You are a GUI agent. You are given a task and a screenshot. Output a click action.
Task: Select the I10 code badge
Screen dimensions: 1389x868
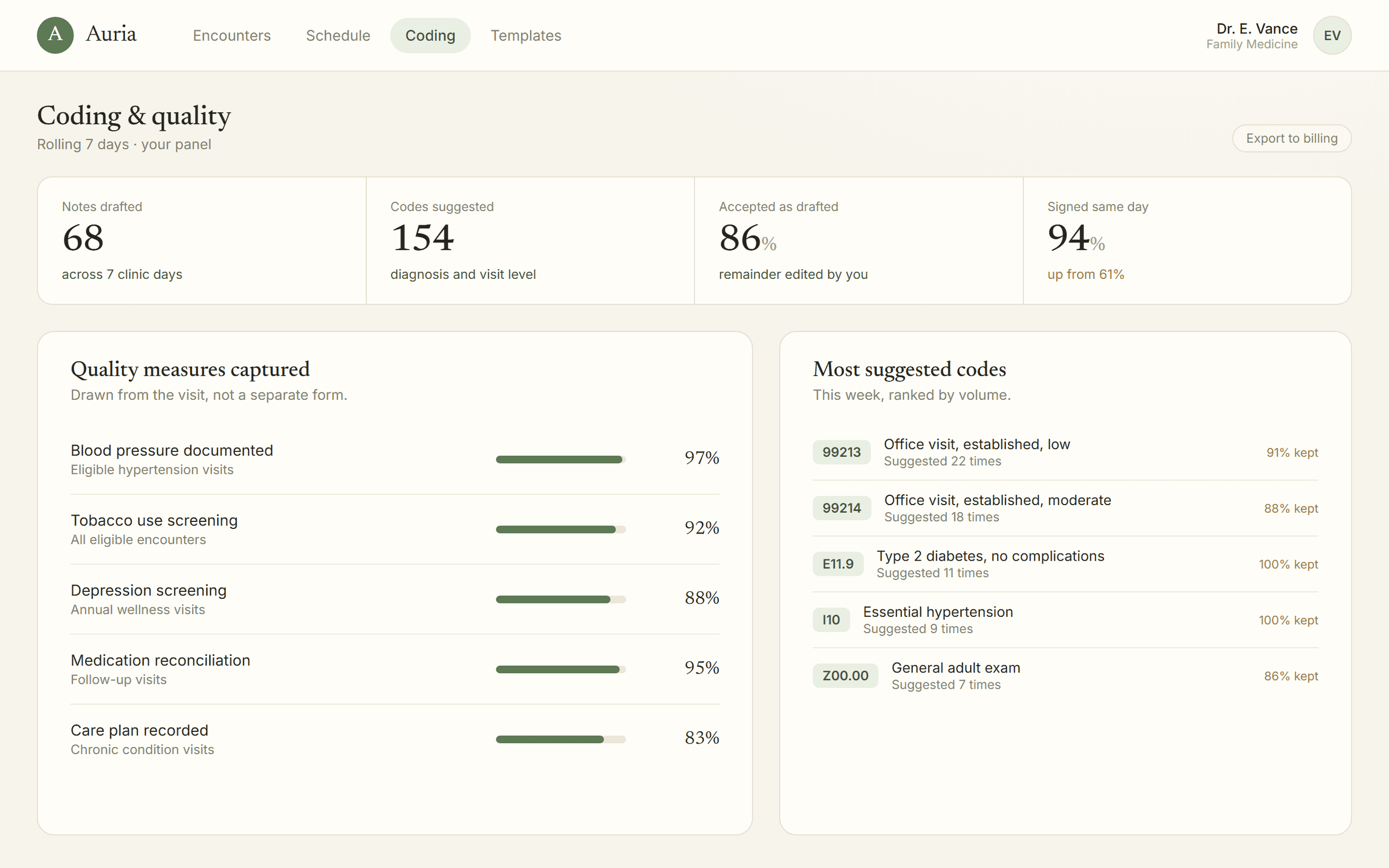pos(831,620)
